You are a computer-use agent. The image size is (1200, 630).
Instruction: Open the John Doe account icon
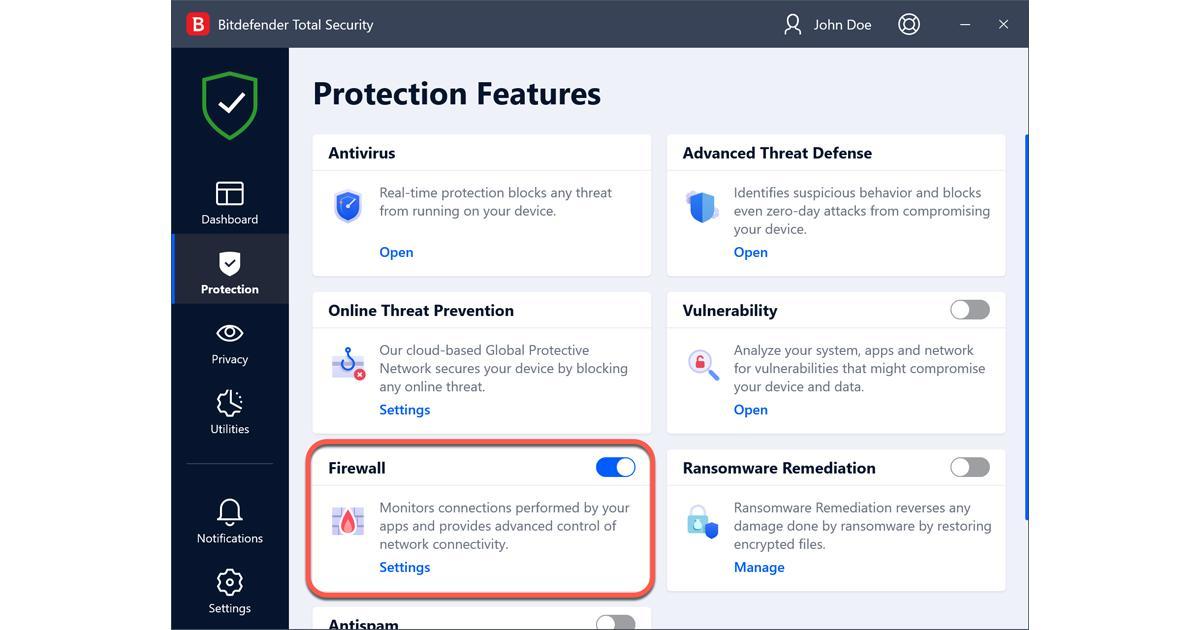click(x=793, y=24)
